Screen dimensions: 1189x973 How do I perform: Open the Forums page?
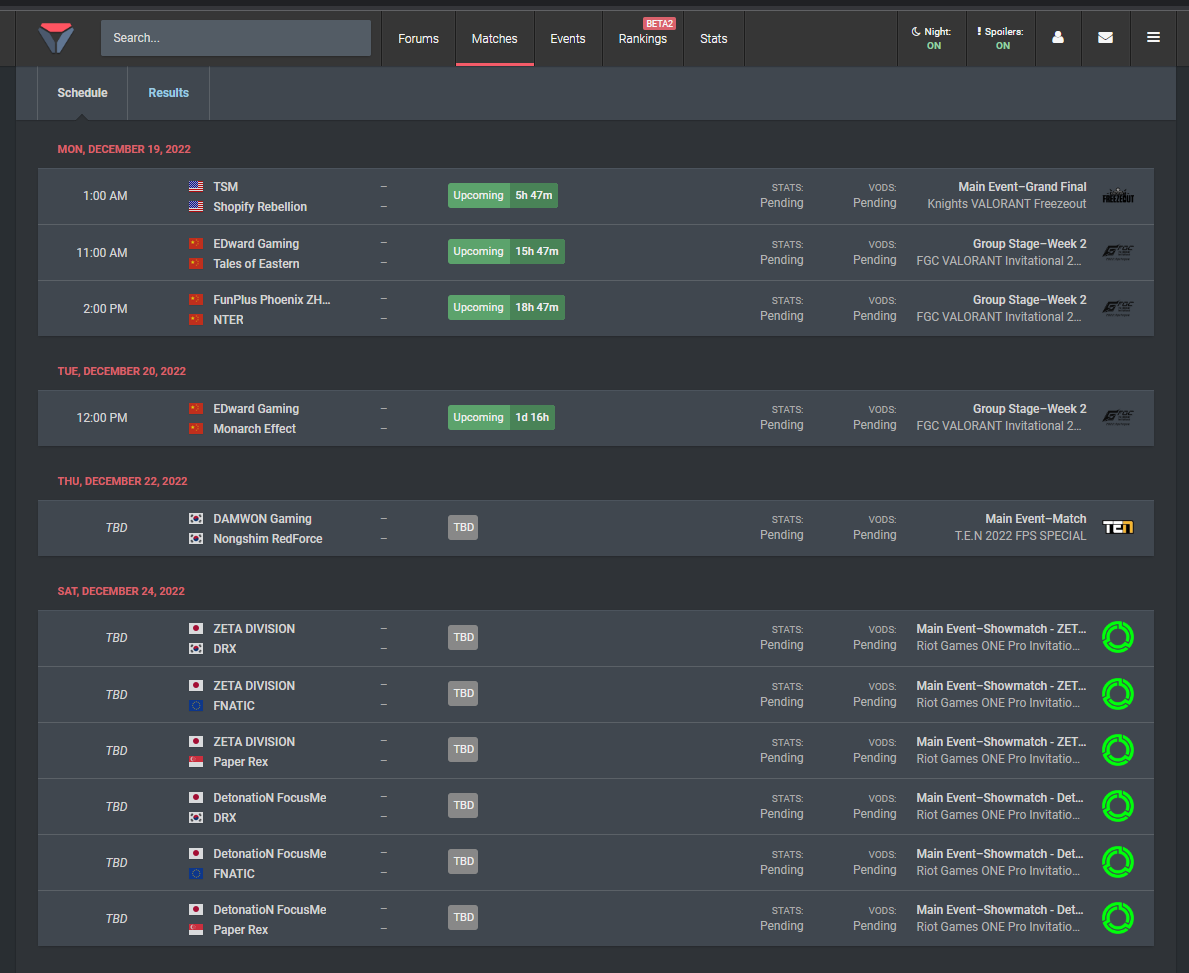click(419, 39)
